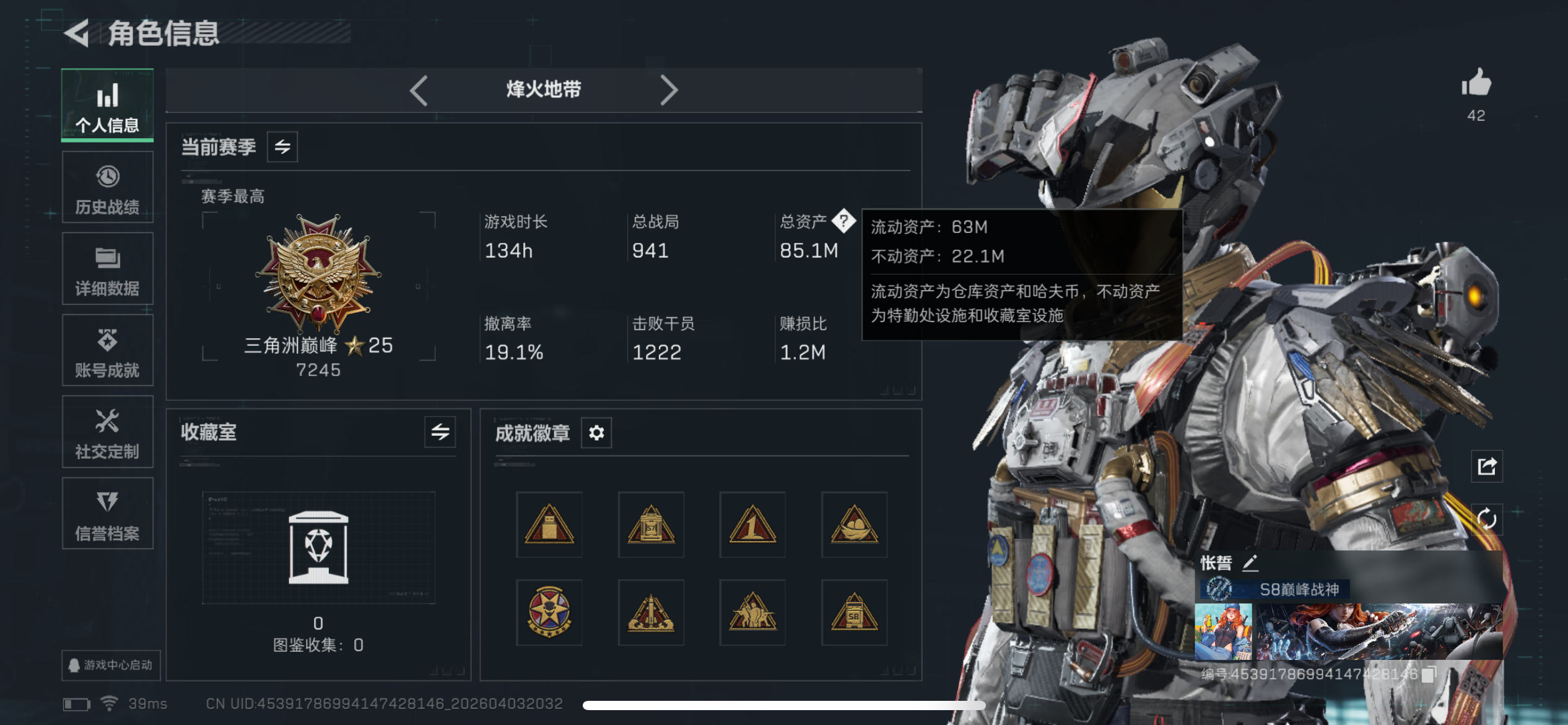
Task: Edit the player name with the pencil icon
Action: [1250, 563]
